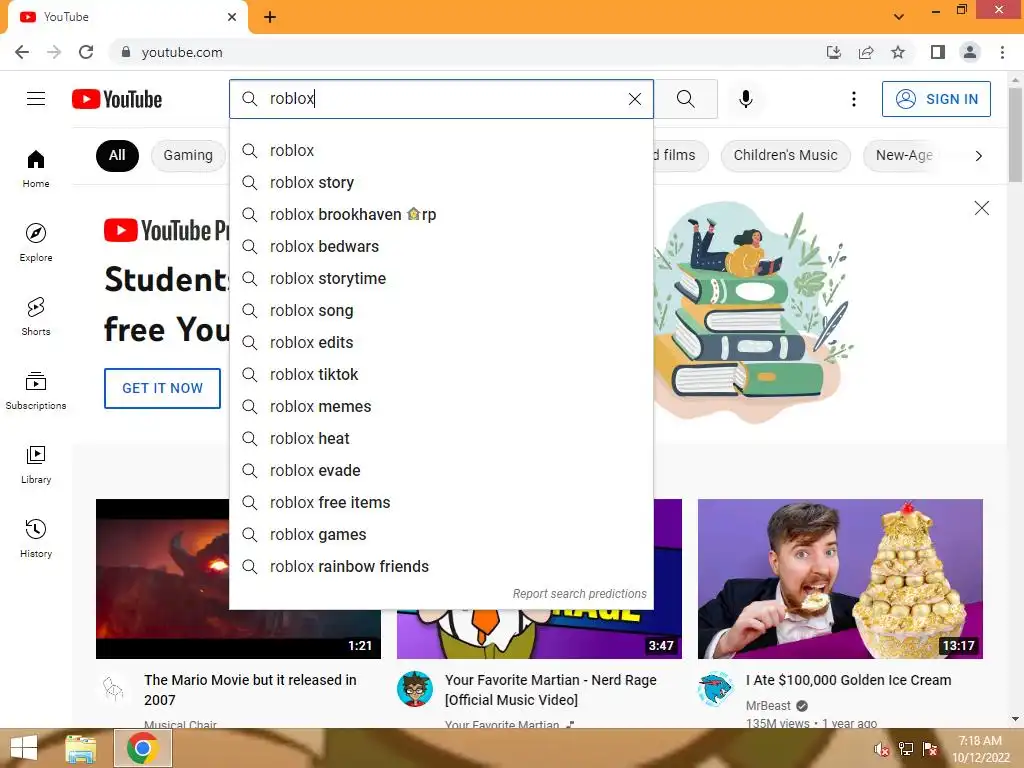Open 'I Ate $100,000 Golden Ice Cream' title
Screen dimensions: 1024x768
click(848, 680)
